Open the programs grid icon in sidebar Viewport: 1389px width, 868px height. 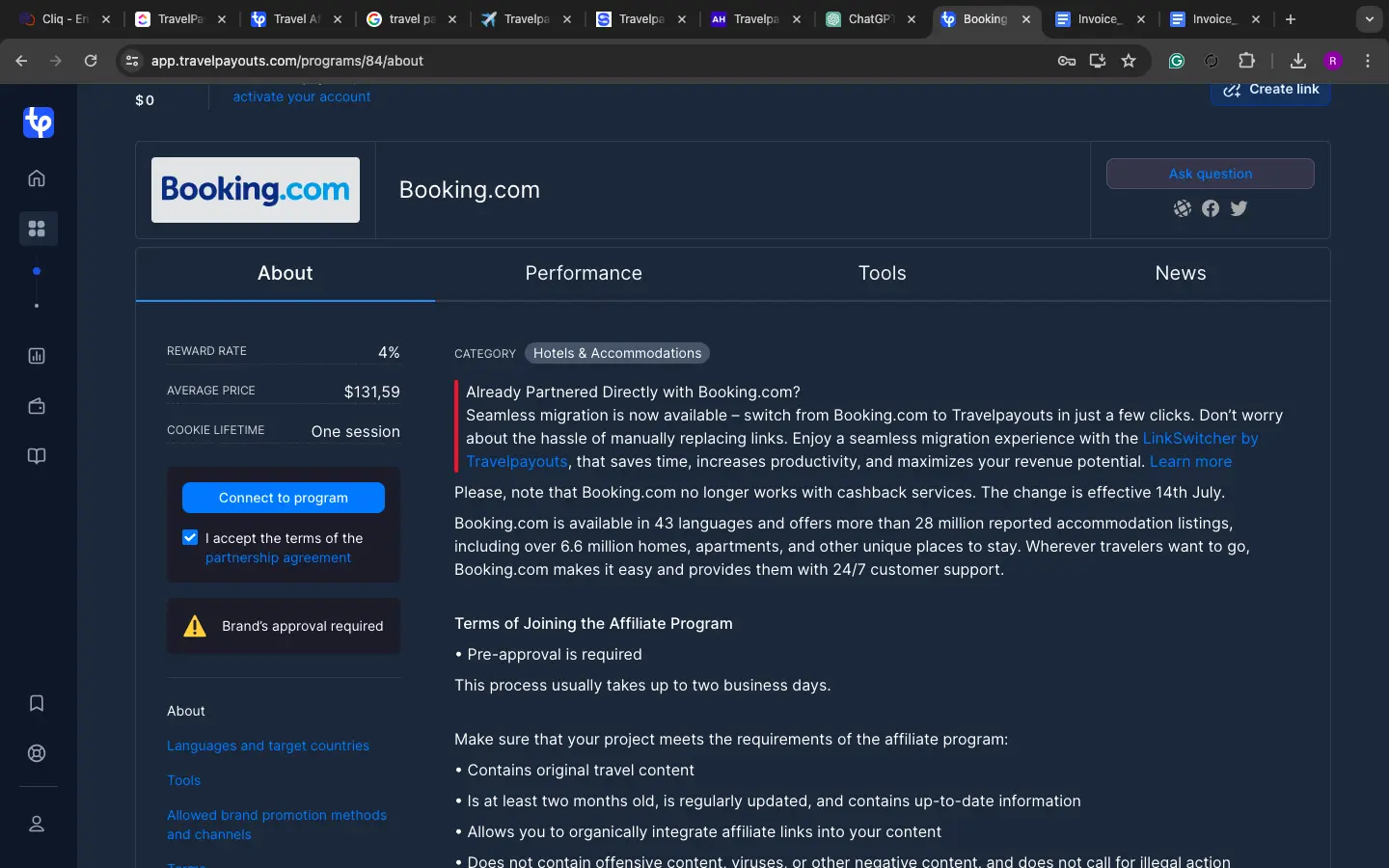[x=37, y=229]
